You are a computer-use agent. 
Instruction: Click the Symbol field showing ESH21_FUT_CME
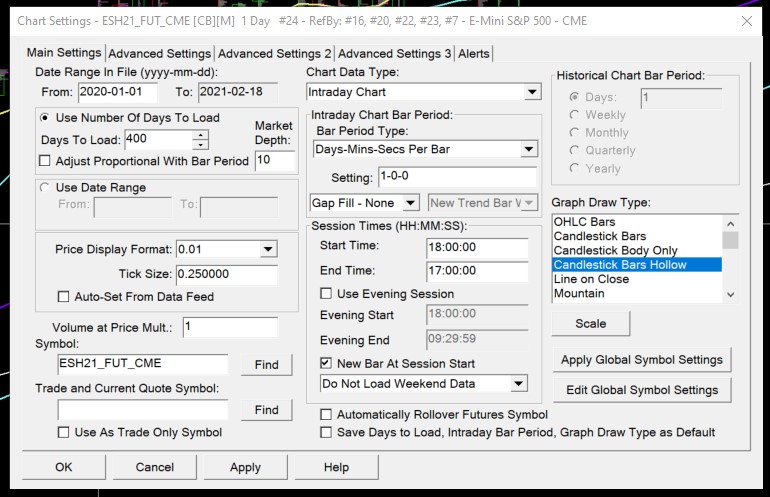(142, 363)
